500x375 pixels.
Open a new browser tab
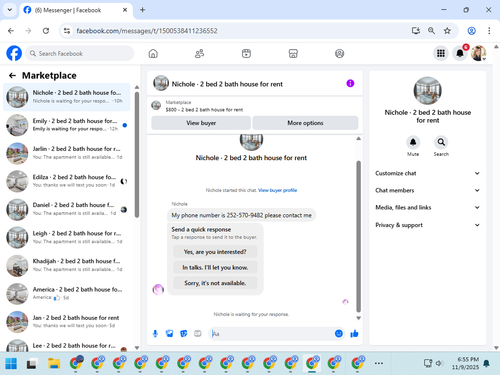pyautogui.click(x=142, y=10)
